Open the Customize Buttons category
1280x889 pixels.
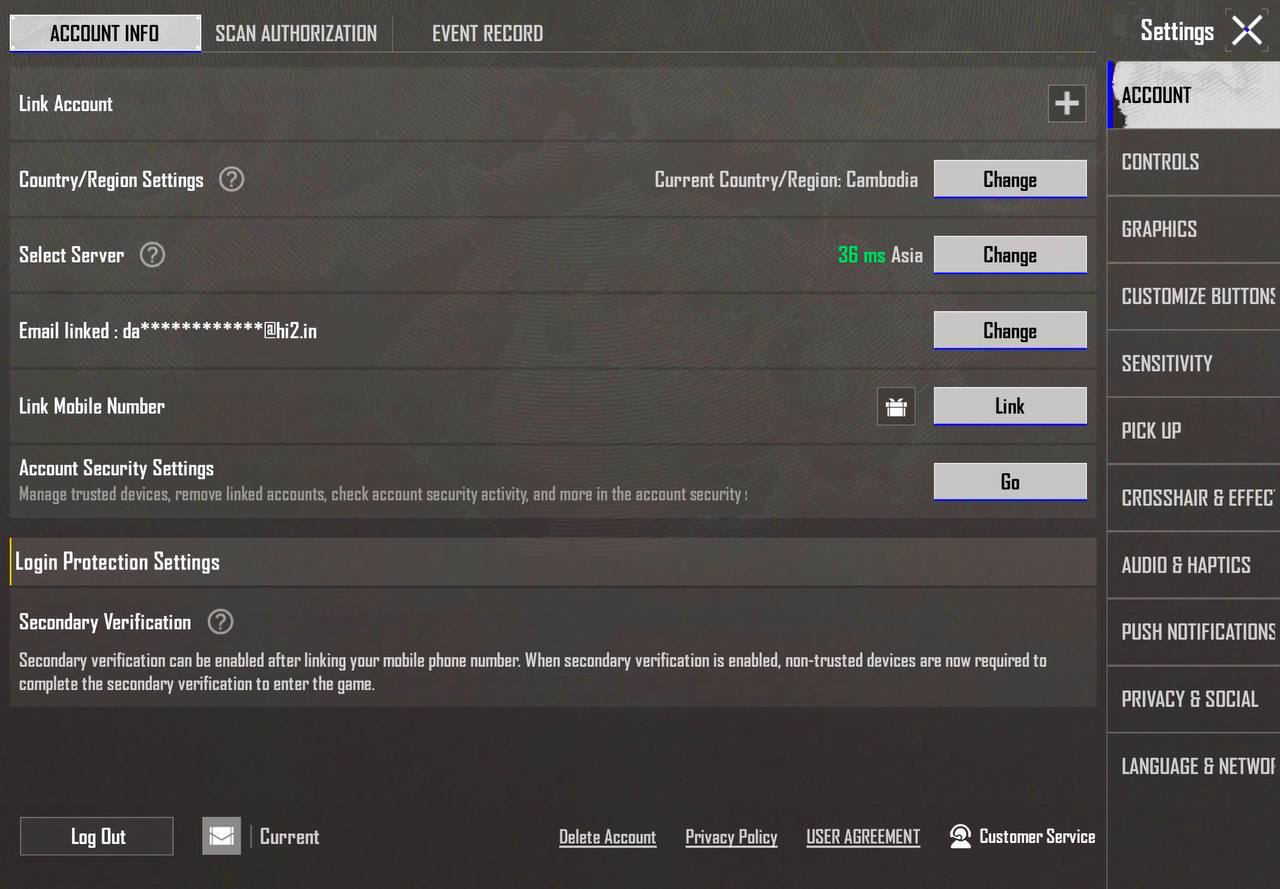tap(1194, 296)
